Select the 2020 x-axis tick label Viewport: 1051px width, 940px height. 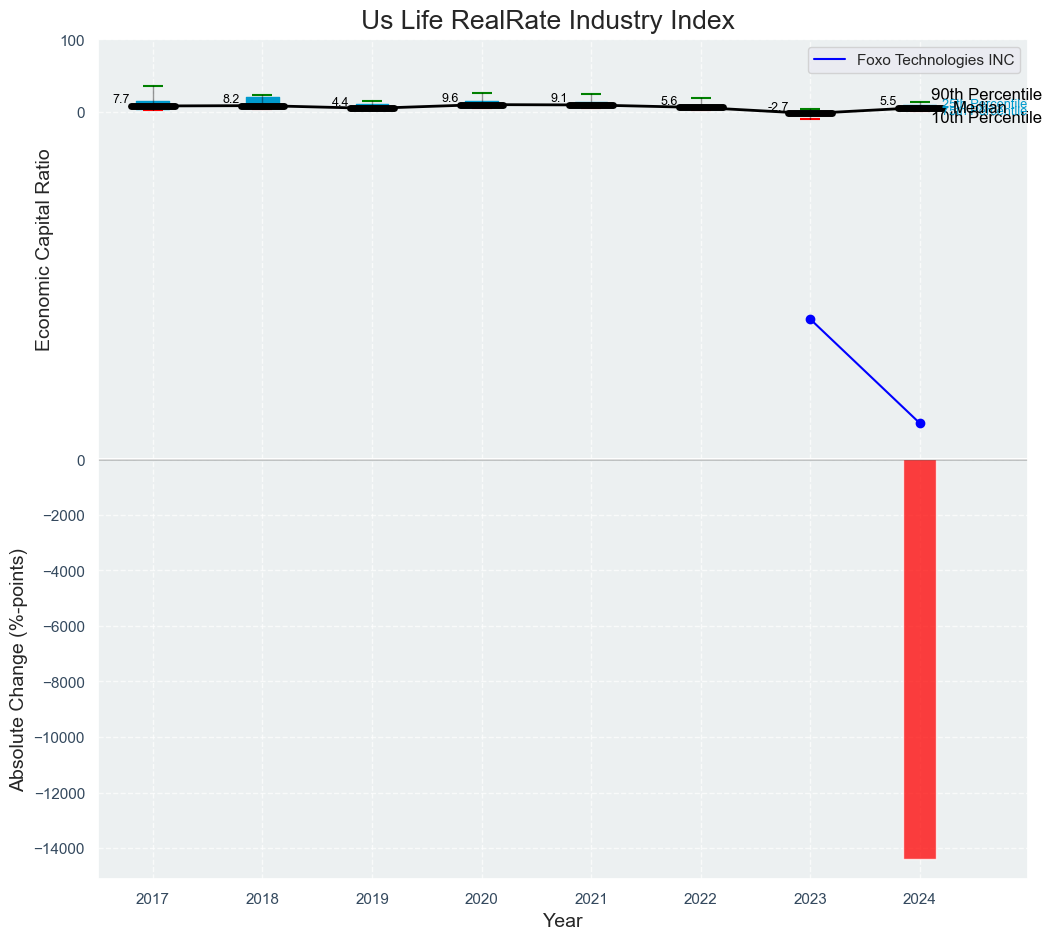pos(481,898)
